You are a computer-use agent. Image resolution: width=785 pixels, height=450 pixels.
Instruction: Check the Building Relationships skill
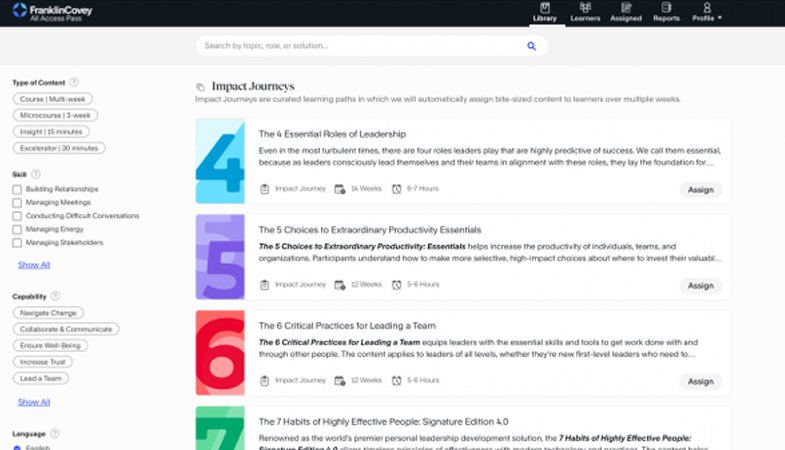pos(17,189)
